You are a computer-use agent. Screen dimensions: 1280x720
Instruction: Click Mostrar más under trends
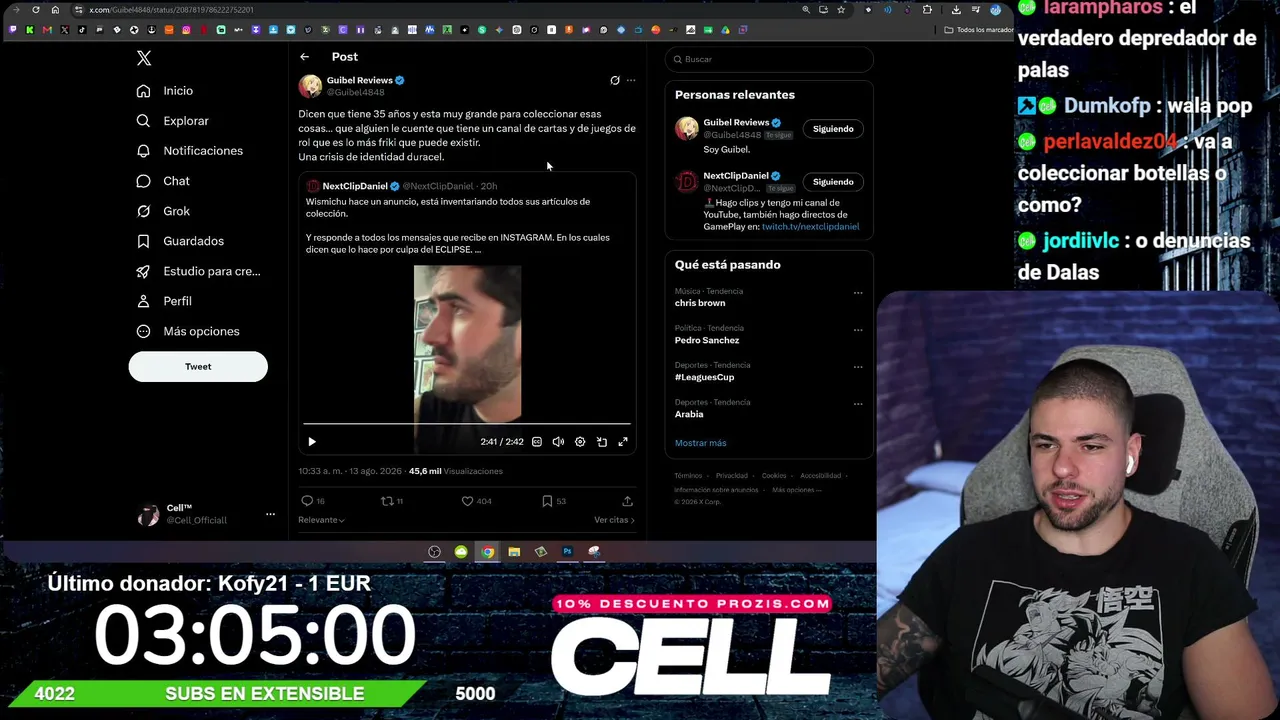[701, 443]
